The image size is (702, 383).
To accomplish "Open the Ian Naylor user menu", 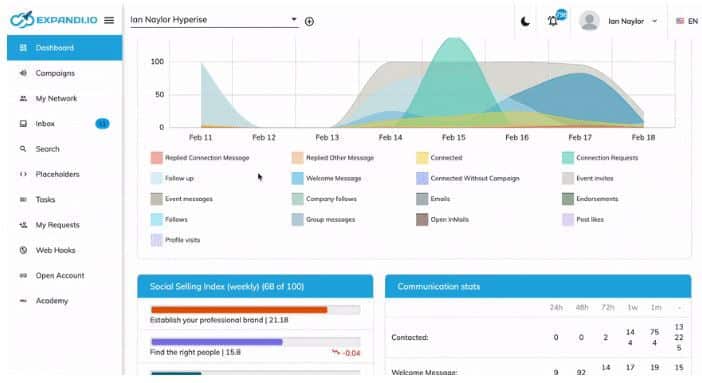I will tap(632, 21).
